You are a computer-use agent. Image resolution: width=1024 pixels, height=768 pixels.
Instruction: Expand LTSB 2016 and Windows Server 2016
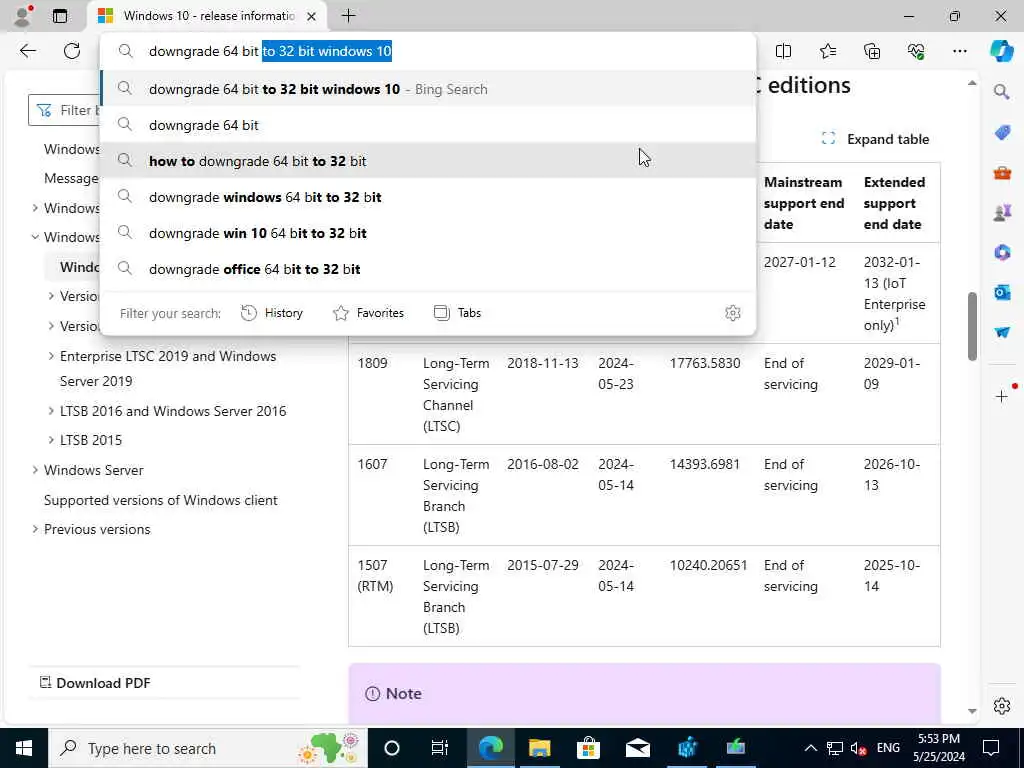(51, 411)
